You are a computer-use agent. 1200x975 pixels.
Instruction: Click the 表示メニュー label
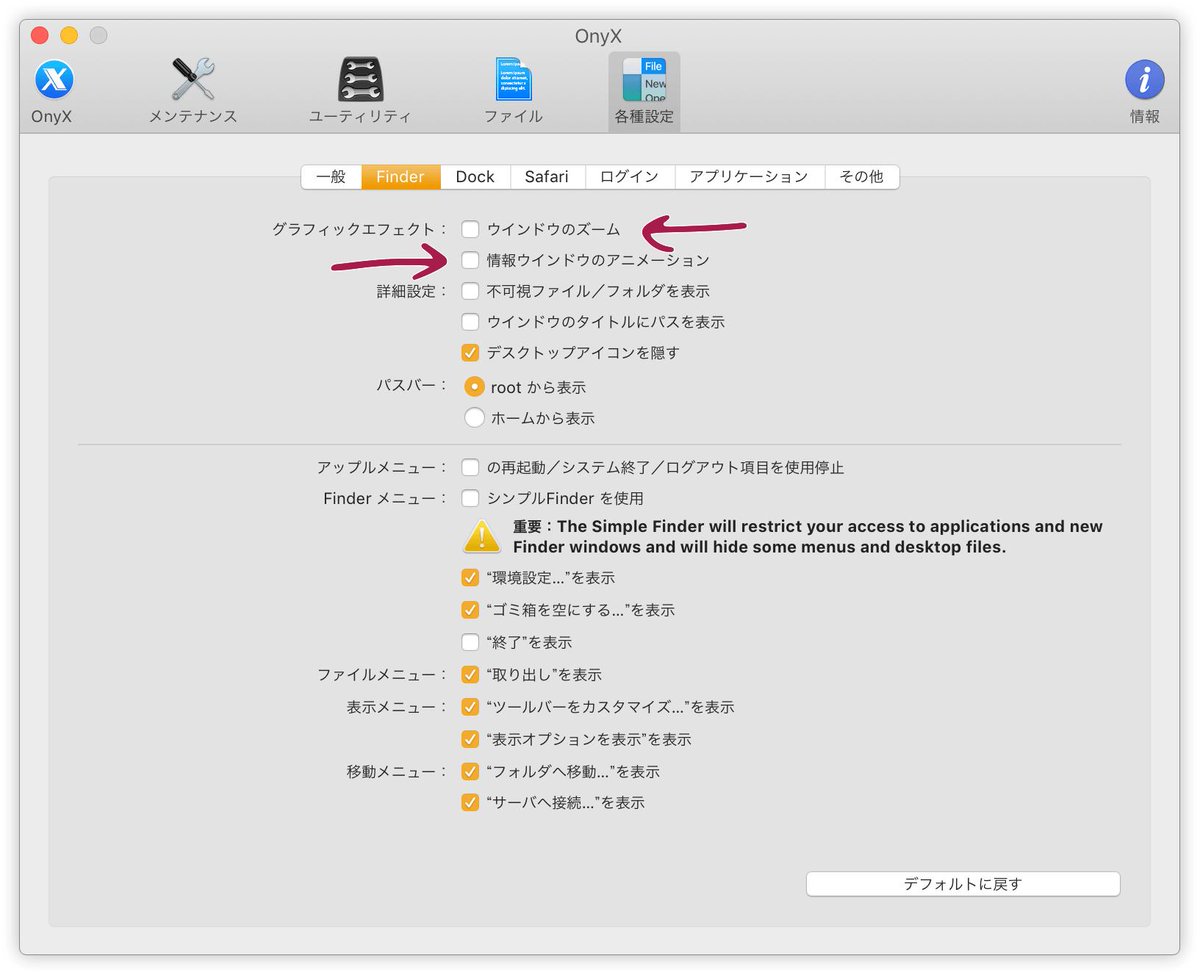click(x=397, y=707)
